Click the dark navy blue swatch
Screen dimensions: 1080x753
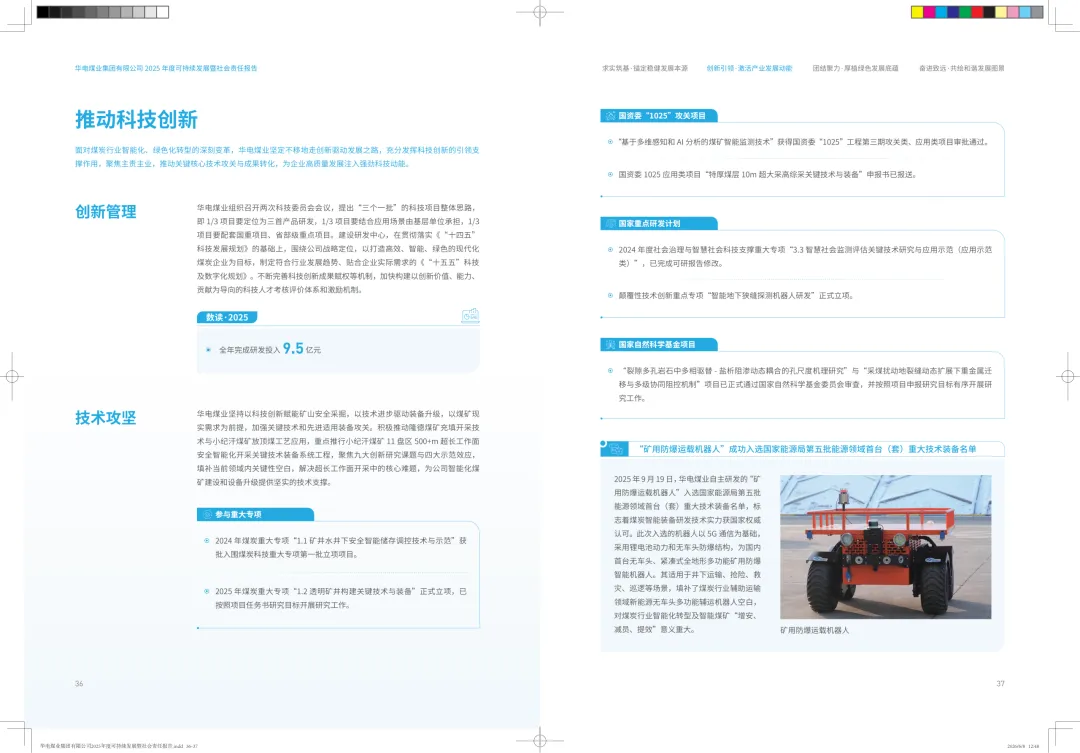tap(953, 12)
